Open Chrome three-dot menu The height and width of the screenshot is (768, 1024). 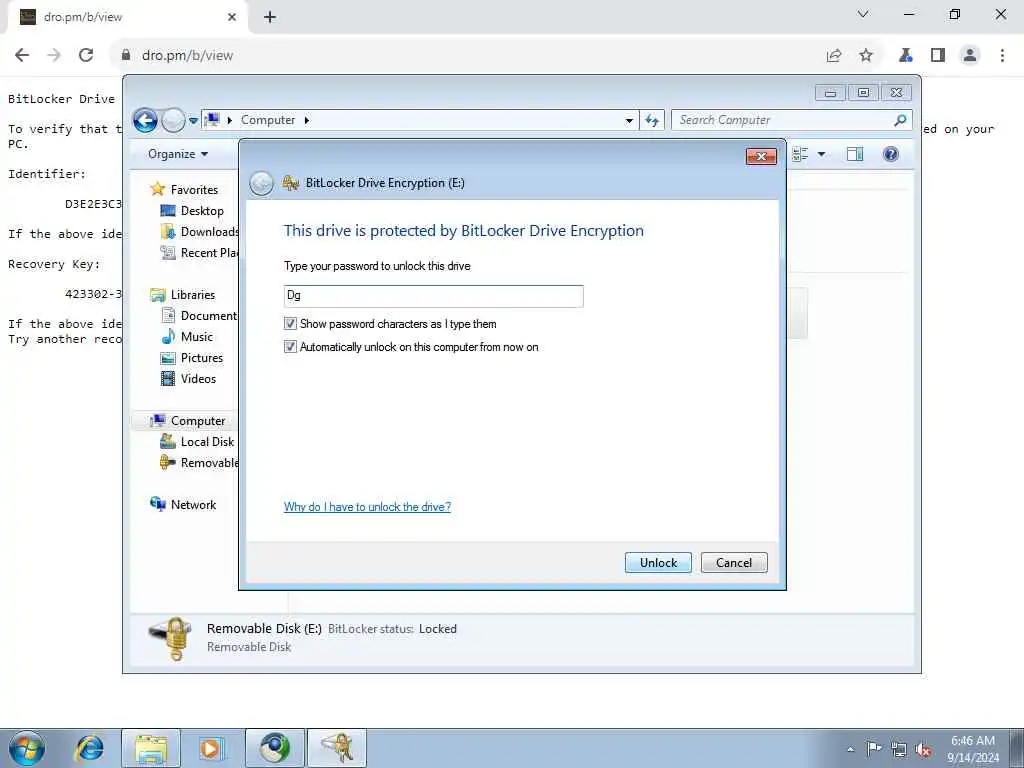point(1002,56)
